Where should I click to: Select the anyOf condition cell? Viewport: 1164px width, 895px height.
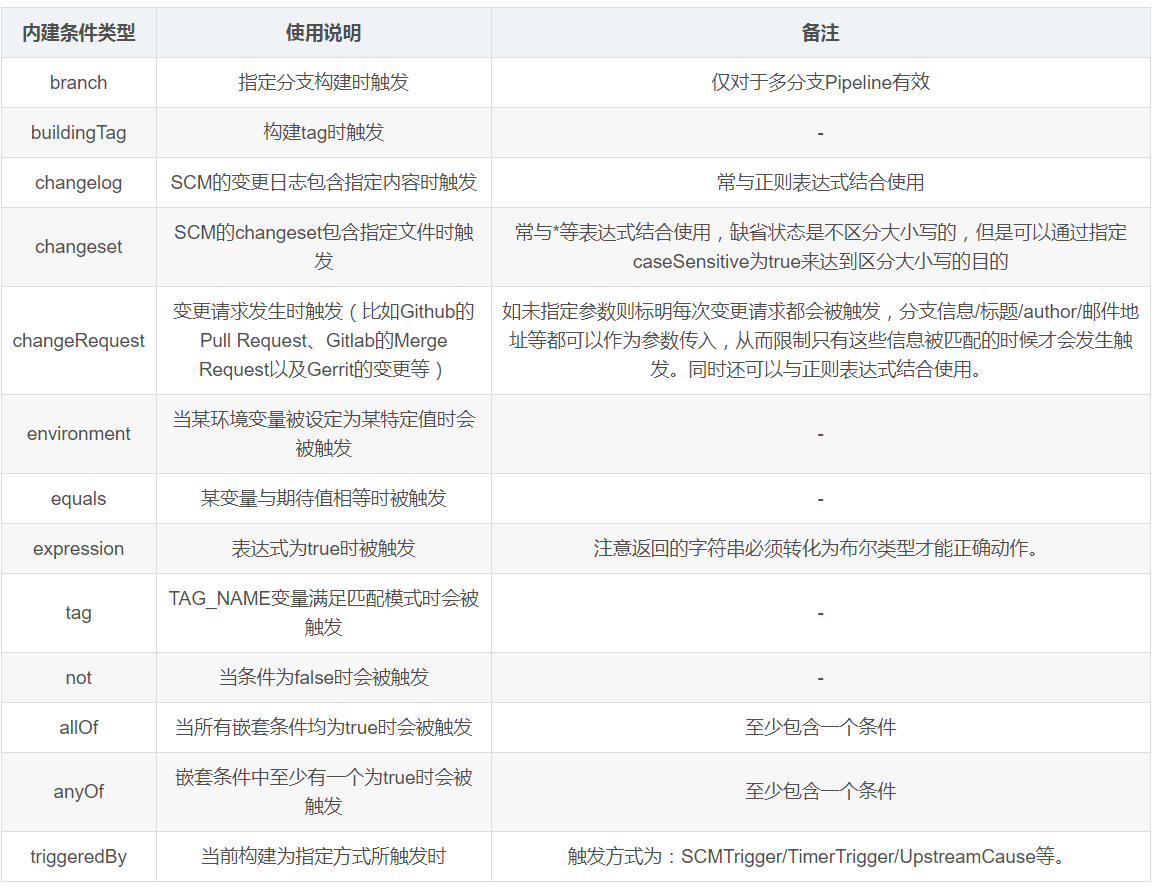[78, 791]
